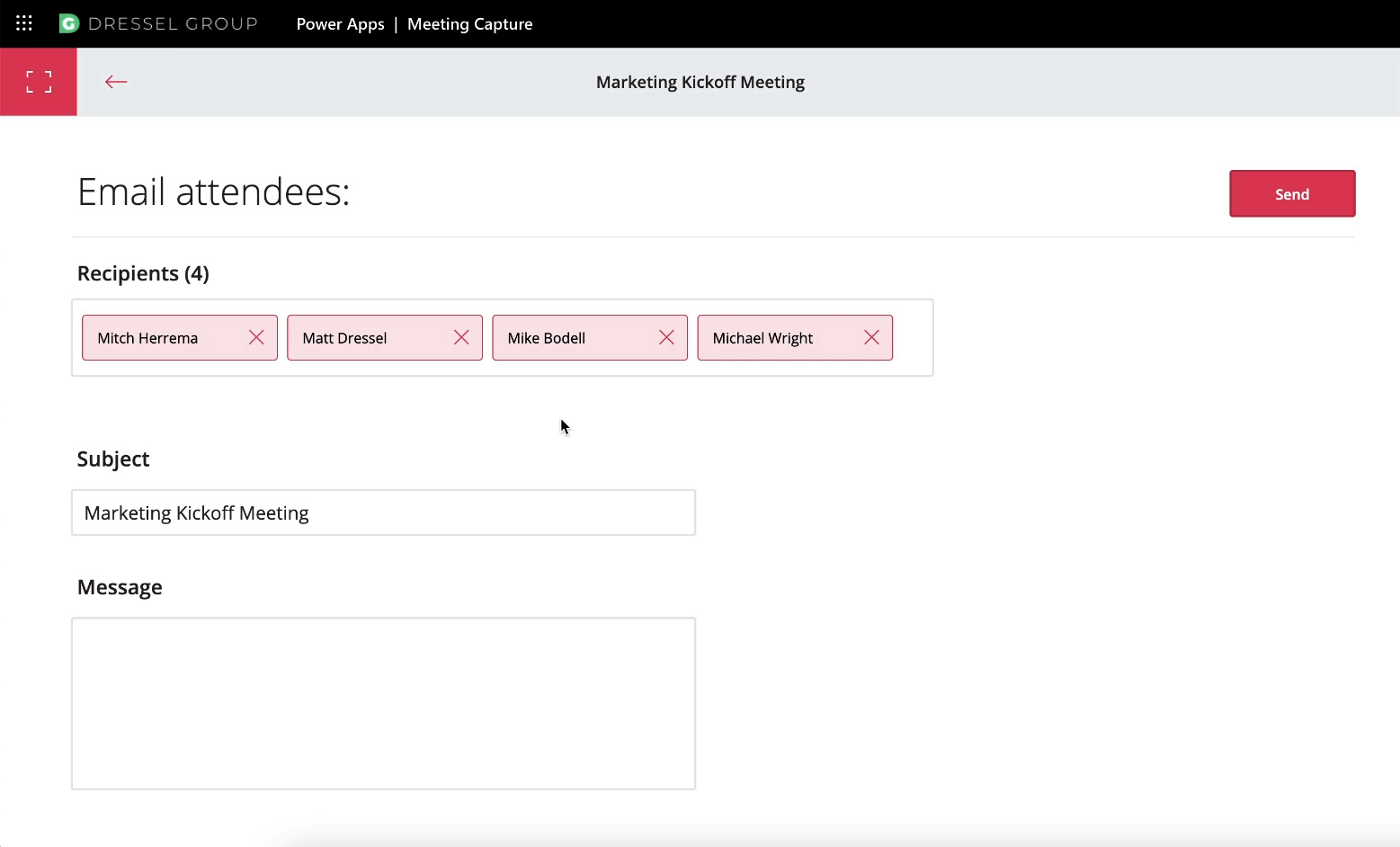Image resolution: width=1400 pixels, height=847 pixels.
Task: Click the Recipients (4) label
Action: 143,273
